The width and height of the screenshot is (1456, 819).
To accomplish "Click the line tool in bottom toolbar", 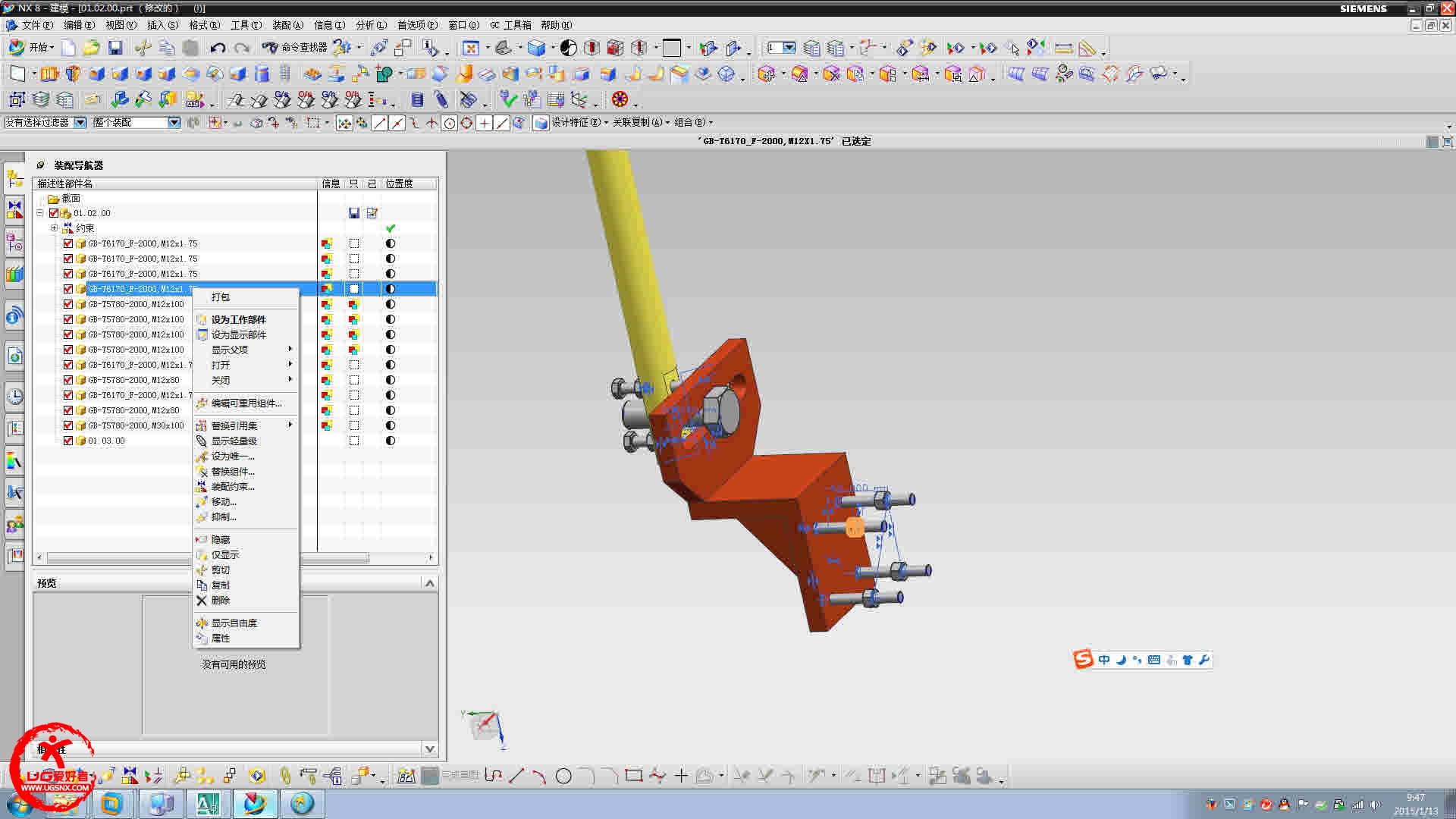I will [x=516, y=776].
